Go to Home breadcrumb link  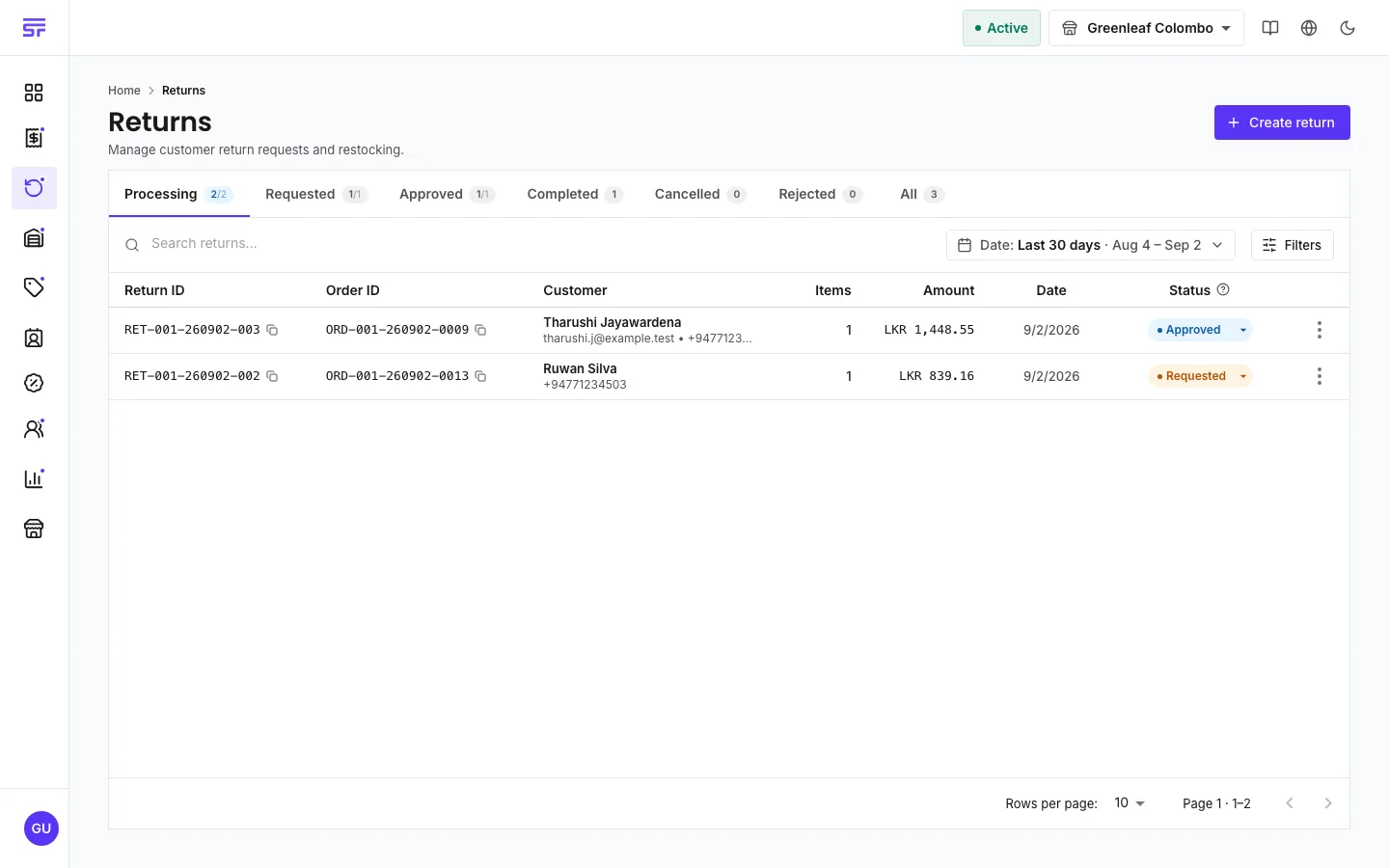pos(124,91)
